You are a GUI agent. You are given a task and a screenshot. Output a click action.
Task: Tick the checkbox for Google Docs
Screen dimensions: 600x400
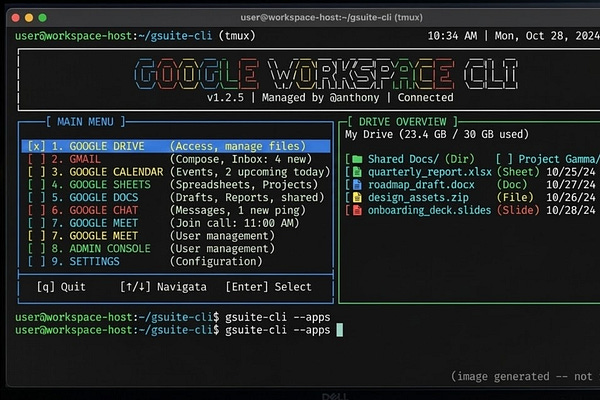tap(36, 198)
